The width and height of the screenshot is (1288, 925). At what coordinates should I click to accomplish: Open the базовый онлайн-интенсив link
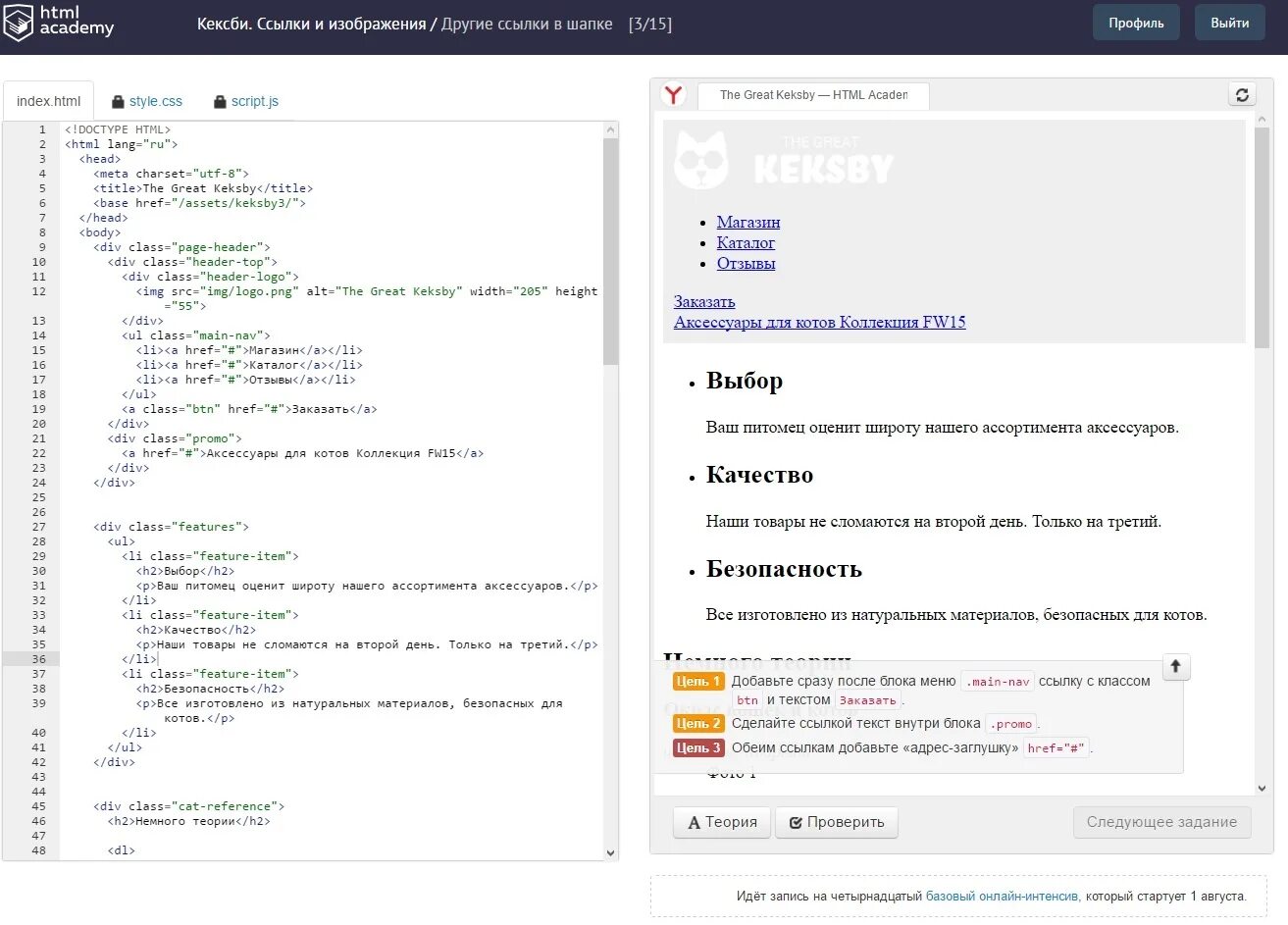[x=1002, y=896]
